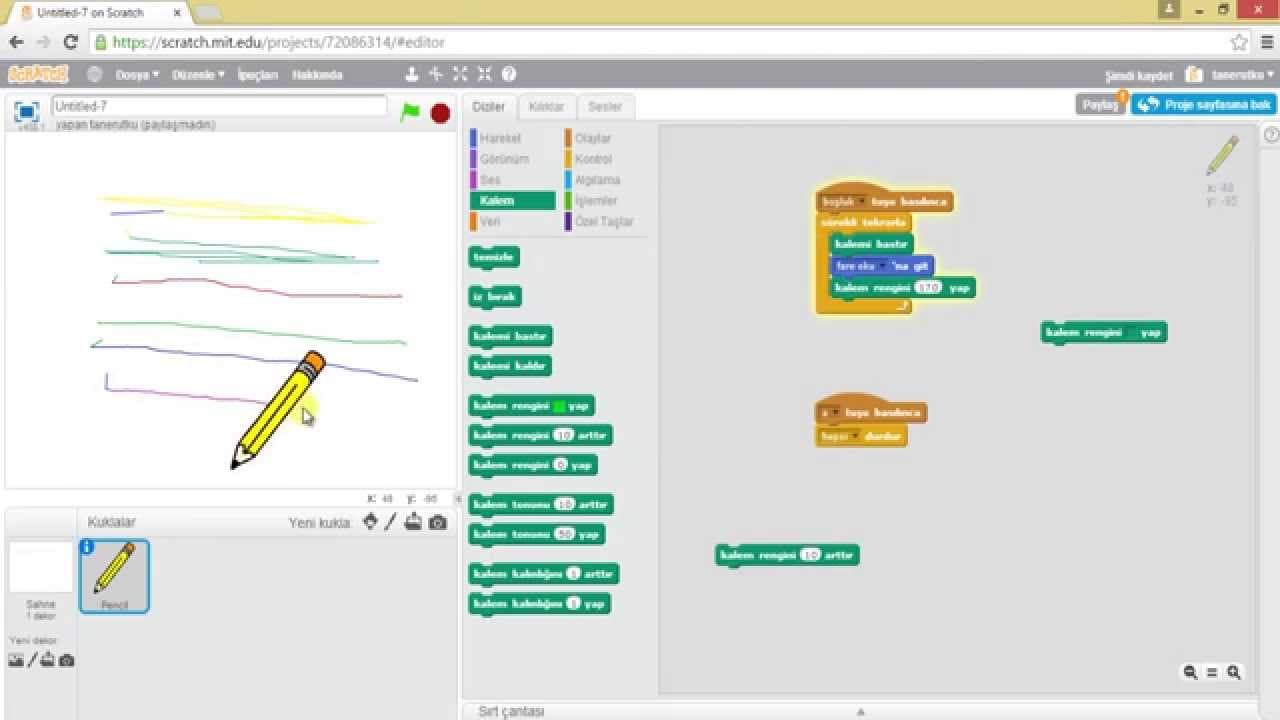
Task: Open the tanerutku account dropdown
Action: point(1243,75)
